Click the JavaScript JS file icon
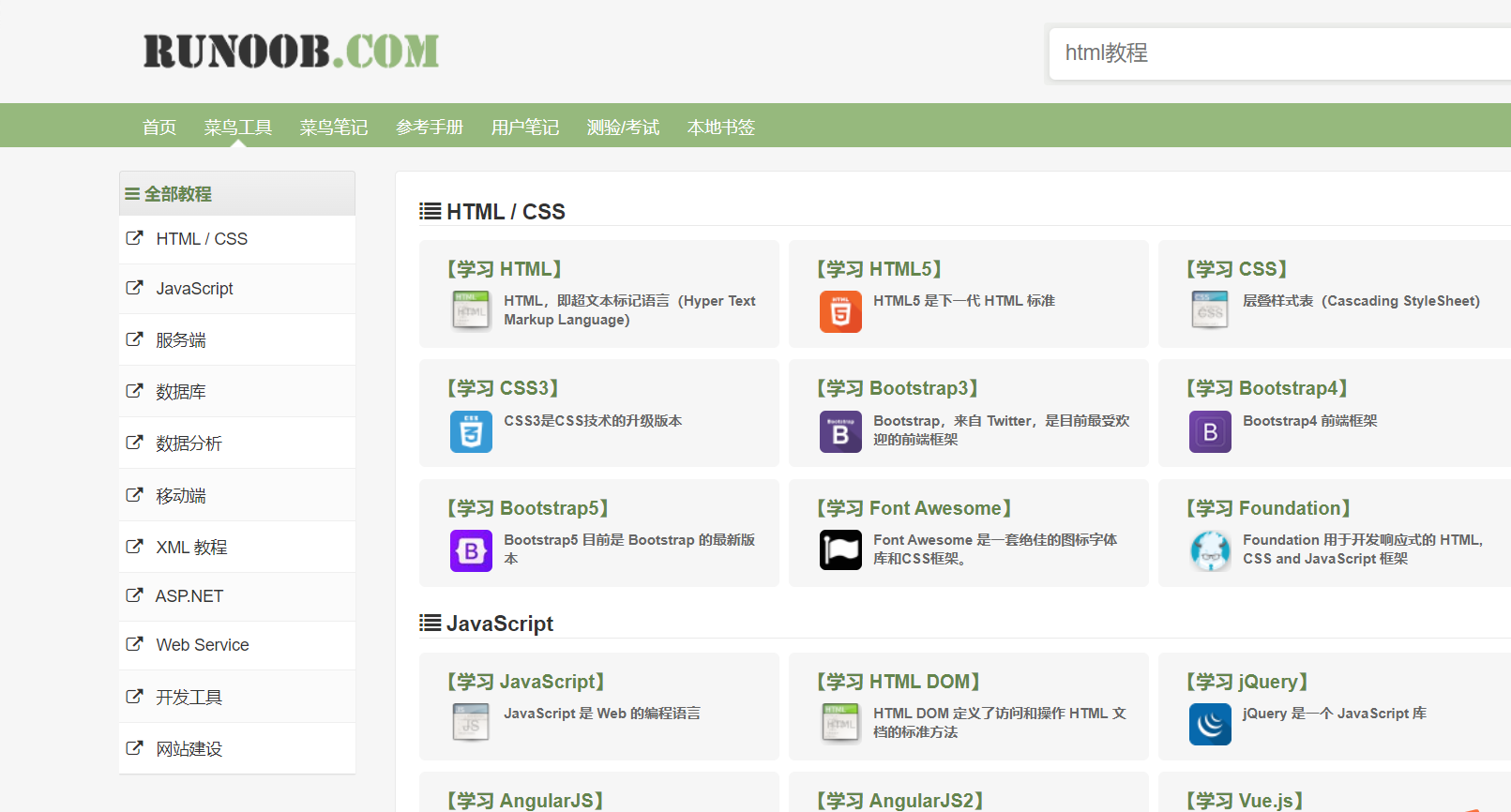This screenshot has width=1511, height=812. click(x=471, y=723)
